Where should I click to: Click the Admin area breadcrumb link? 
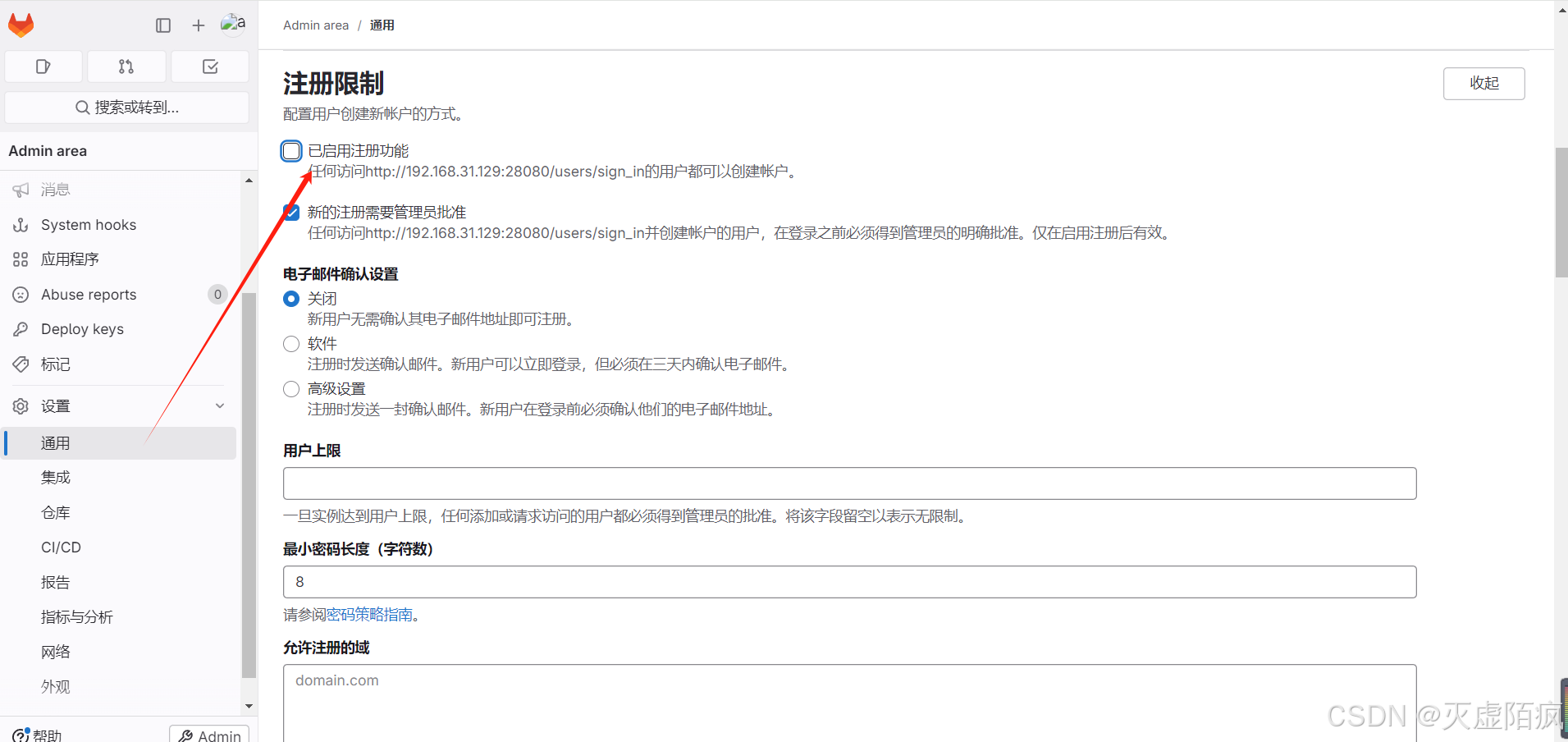tap(316, 25)
